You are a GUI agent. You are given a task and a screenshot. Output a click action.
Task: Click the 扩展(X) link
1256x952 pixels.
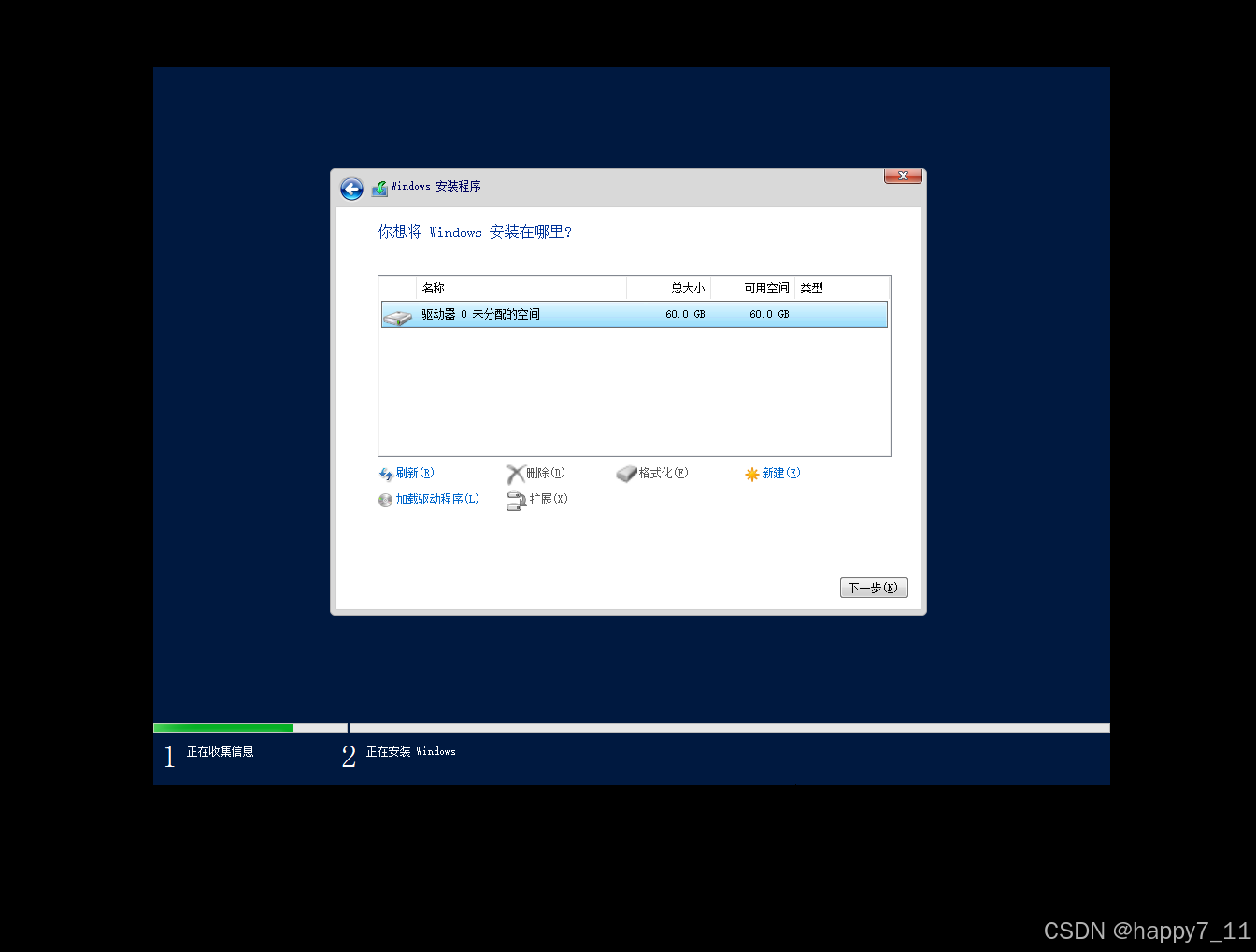click(549, 500)
